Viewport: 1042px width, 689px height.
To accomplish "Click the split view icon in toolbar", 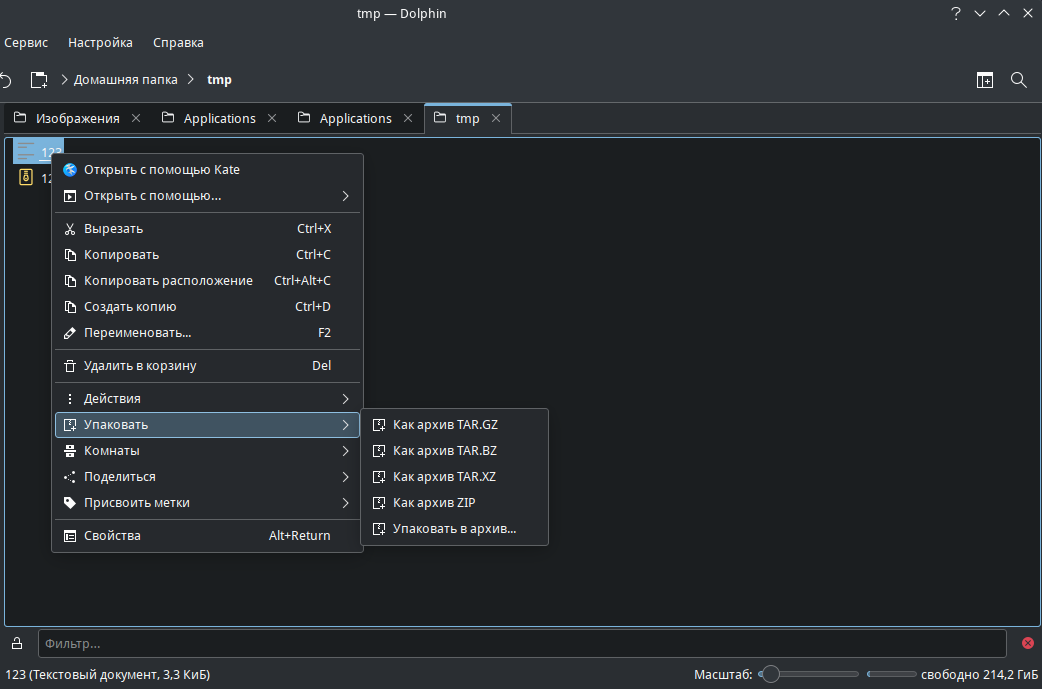I will 985,80.
